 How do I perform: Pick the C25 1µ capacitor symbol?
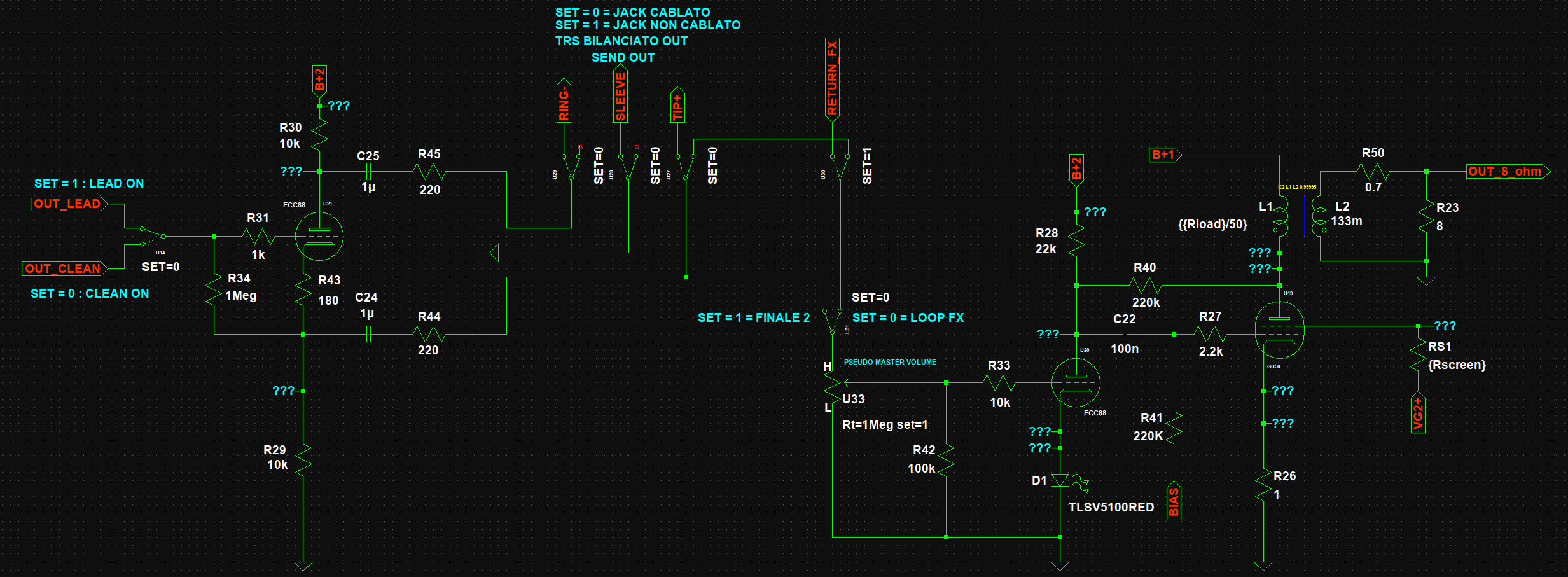(x=368, y=172)
